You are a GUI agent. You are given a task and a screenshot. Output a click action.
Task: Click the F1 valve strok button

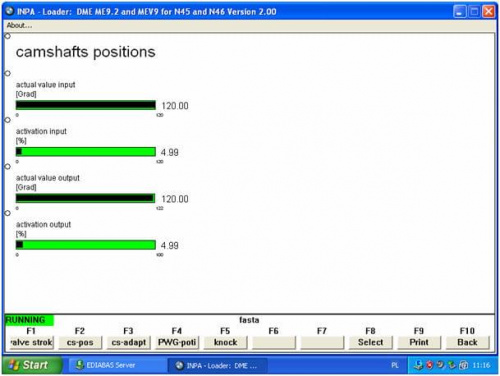coord(31,342)
